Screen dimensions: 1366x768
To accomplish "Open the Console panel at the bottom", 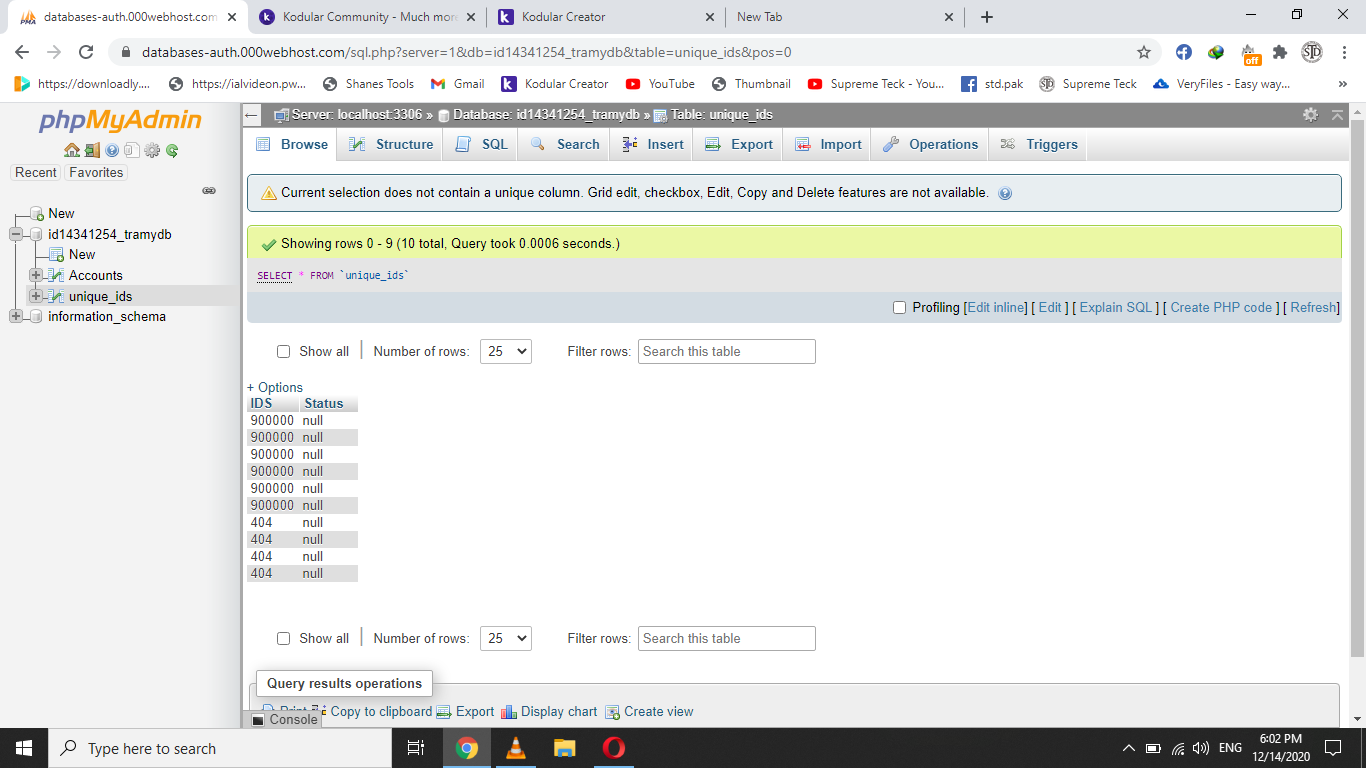I will [x=290, y=719].
